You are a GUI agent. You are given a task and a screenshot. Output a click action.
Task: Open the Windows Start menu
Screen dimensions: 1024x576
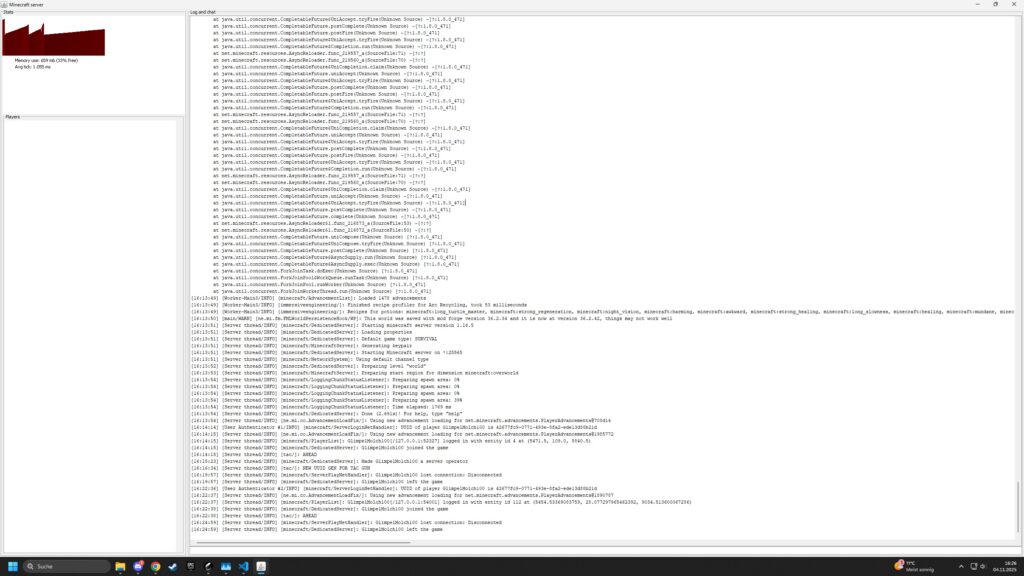pyautogui.click(x=13, y=566)
